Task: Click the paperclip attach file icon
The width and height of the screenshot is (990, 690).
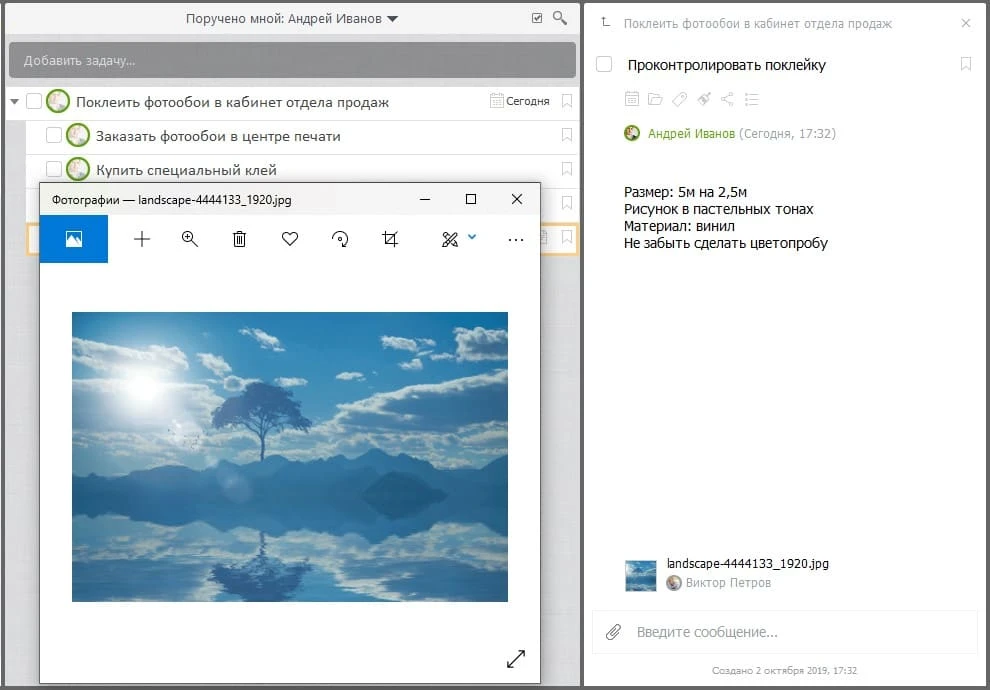Action: pos(614,632)
